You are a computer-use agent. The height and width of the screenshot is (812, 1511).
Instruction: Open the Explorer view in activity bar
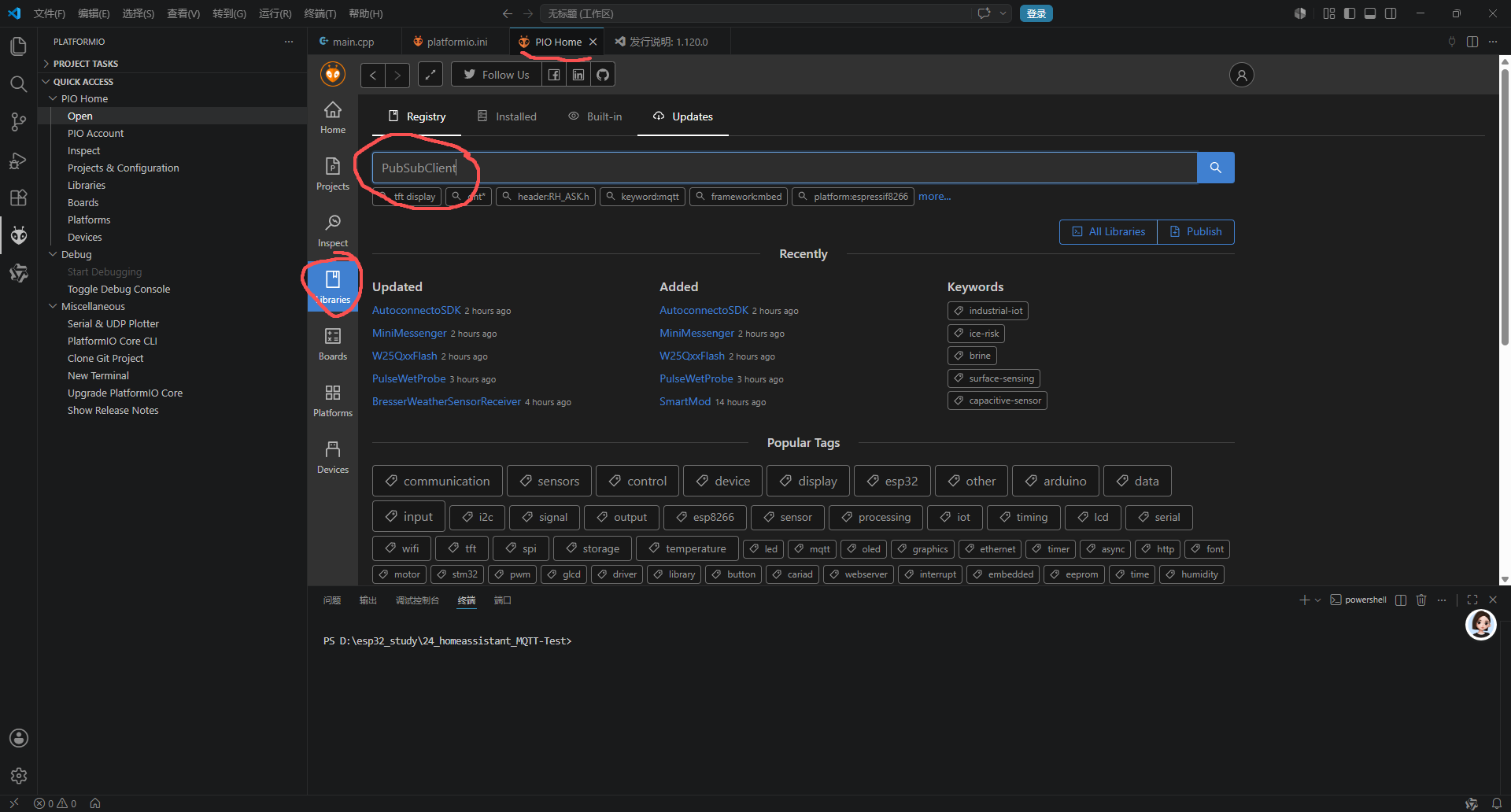click(x=19, y=46)
